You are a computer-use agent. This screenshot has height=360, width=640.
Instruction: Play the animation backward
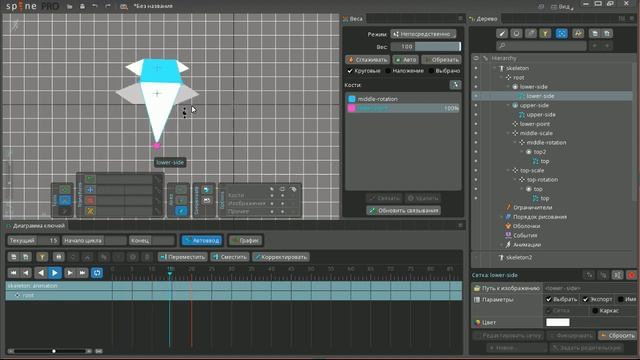(x=41, y=273)
